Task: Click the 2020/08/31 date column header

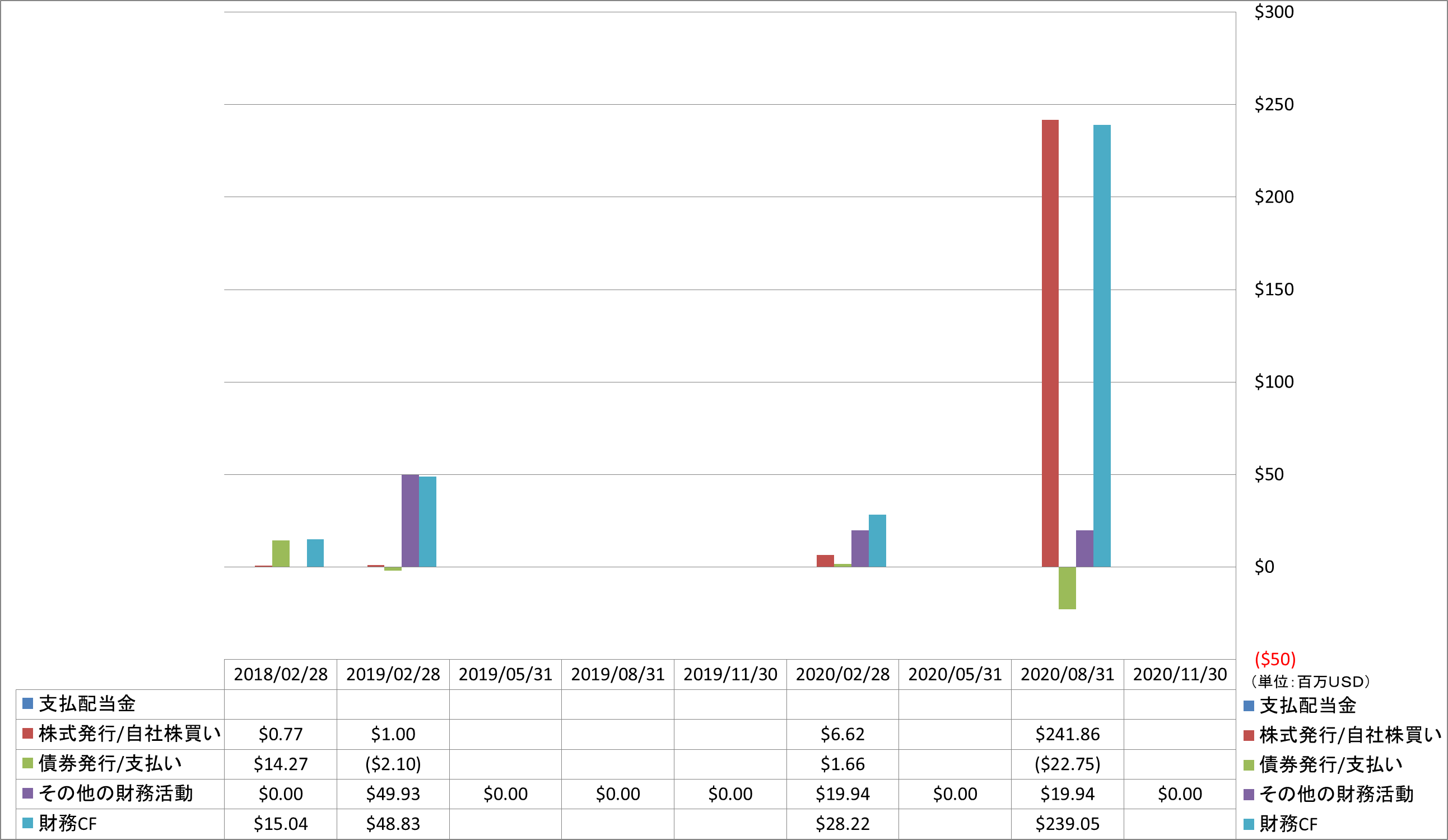Action: [1068, 674]
